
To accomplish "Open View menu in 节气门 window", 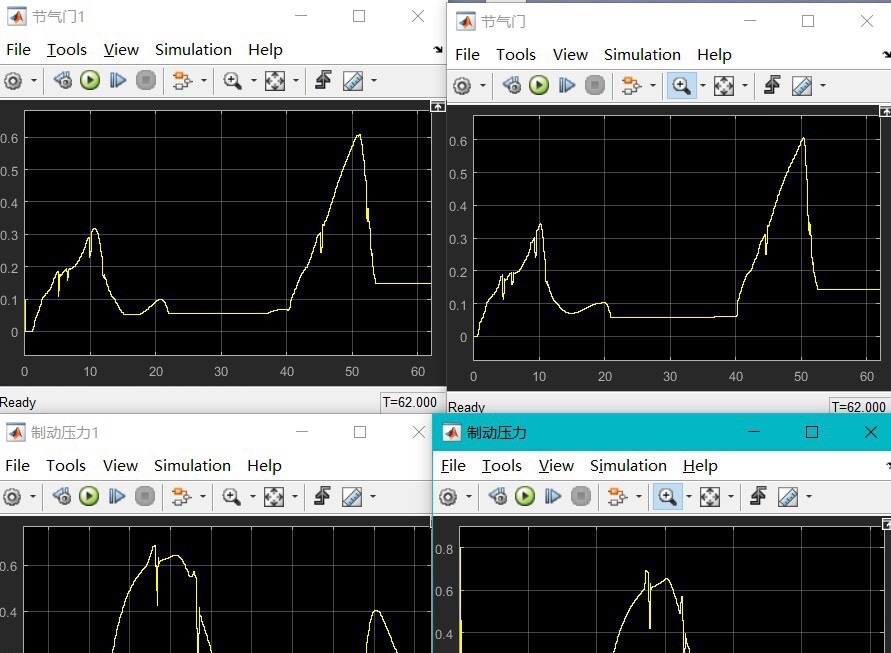I will click(x=570, y=55).
